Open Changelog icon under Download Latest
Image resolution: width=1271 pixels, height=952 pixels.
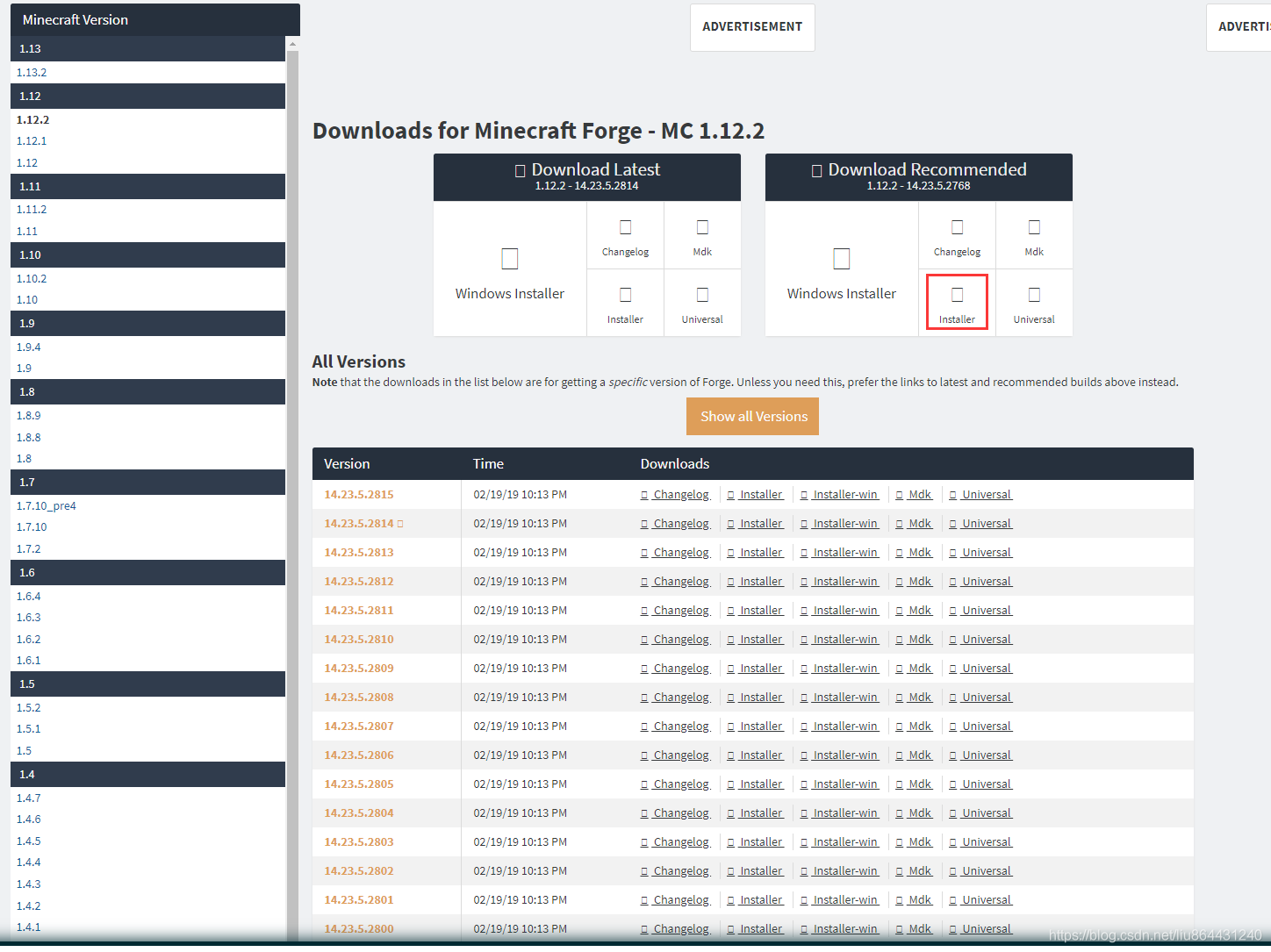click(626, 228)
